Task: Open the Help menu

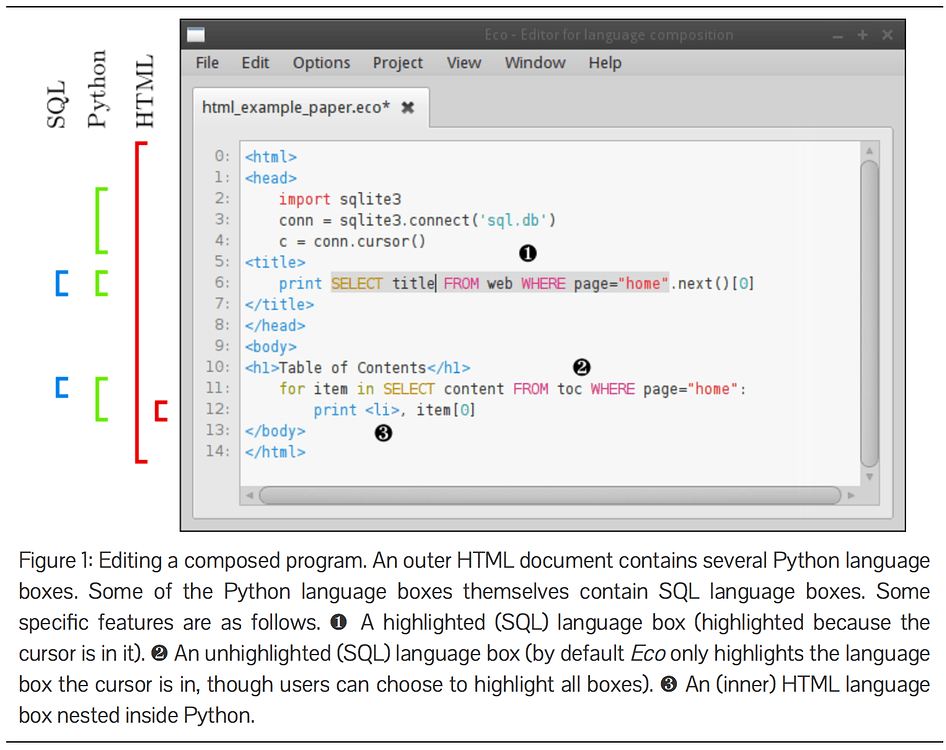Action: tap(604, 62)
